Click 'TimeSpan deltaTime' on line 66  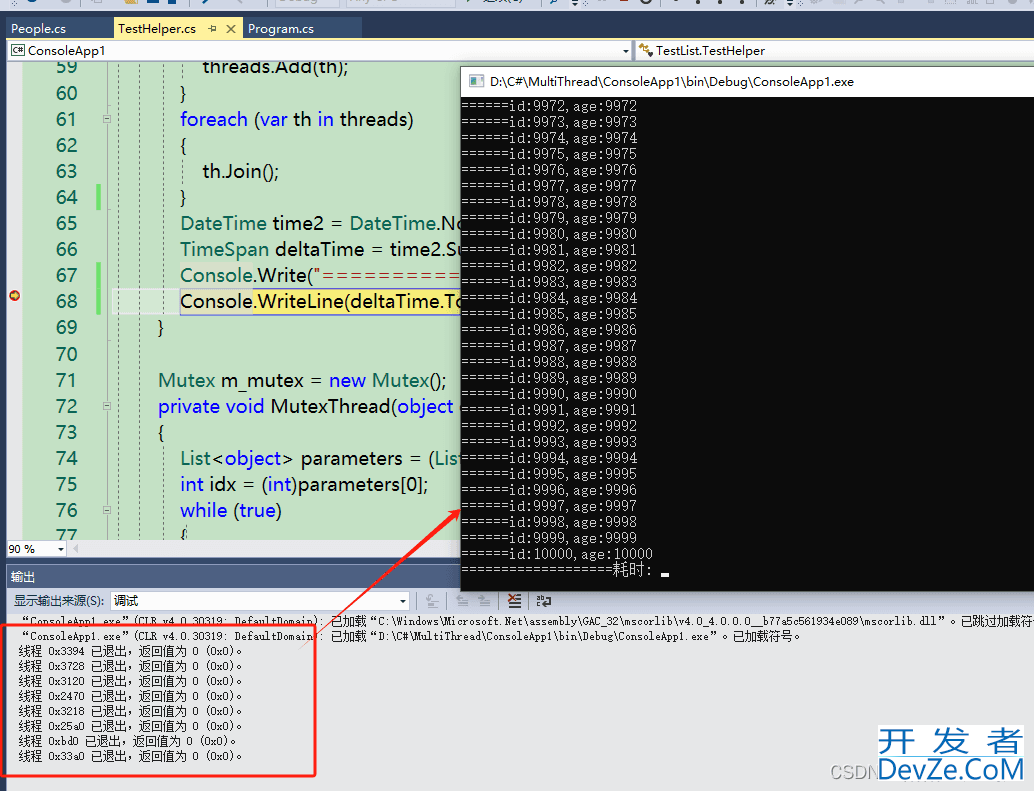click(x=272, y=249)
